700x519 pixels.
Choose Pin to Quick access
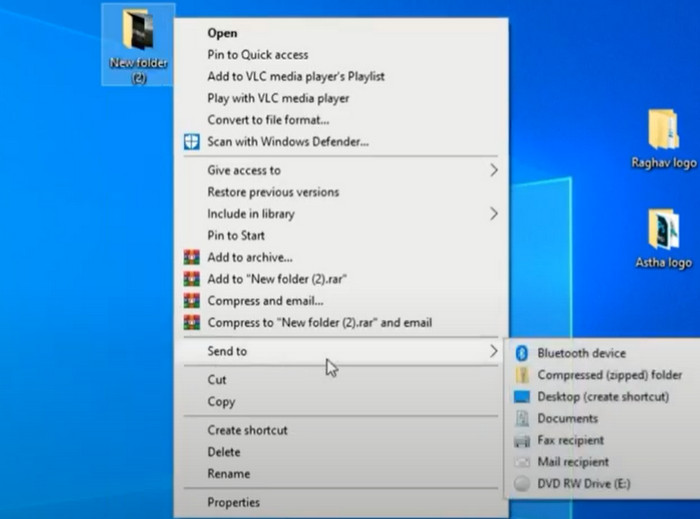(x=341, y=55)
